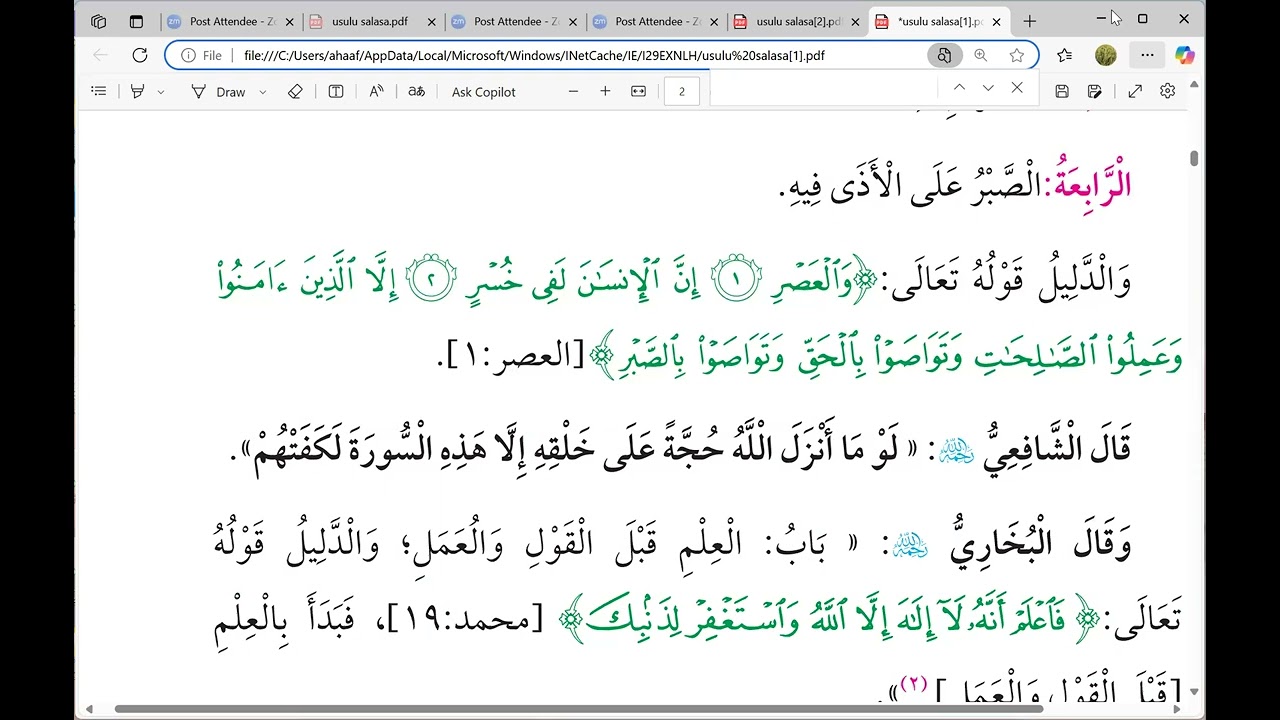Go to the previous find result
This screenshot has width=1280, height=720.
(x=959, y=88)
